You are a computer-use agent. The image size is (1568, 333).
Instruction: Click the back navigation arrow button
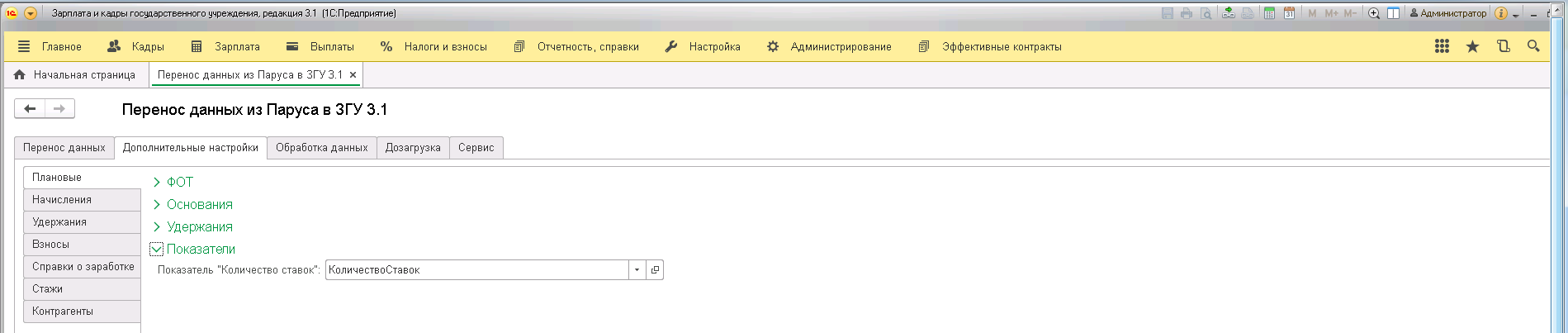(30, 109)
